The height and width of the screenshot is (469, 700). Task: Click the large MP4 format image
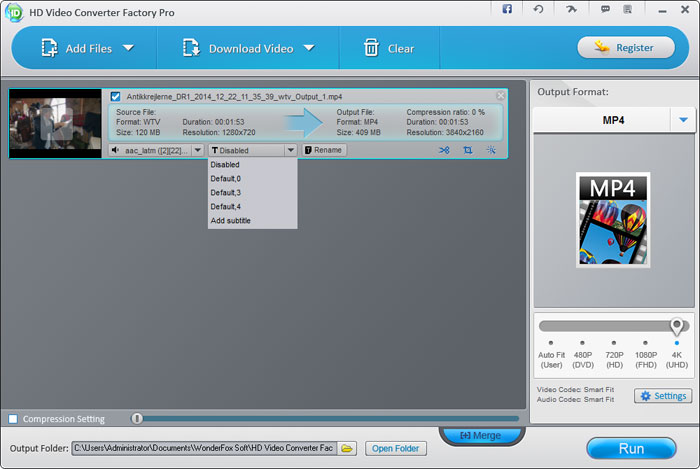[613, 220]
